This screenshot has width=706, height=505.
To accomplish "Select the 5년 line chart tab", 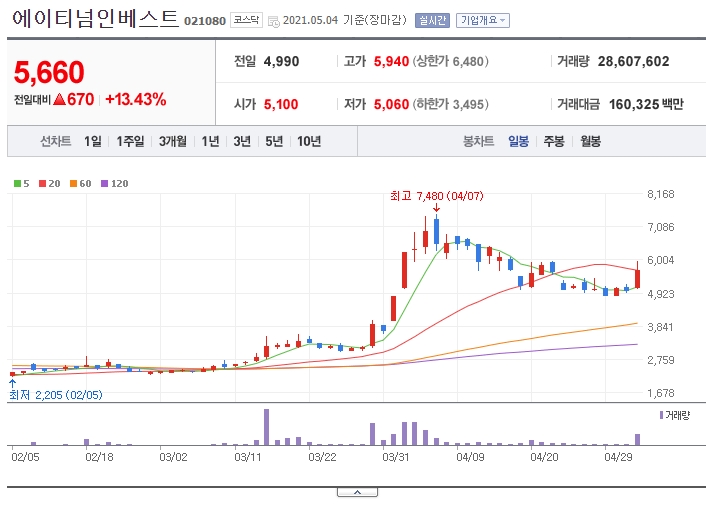I will [274, 141].
